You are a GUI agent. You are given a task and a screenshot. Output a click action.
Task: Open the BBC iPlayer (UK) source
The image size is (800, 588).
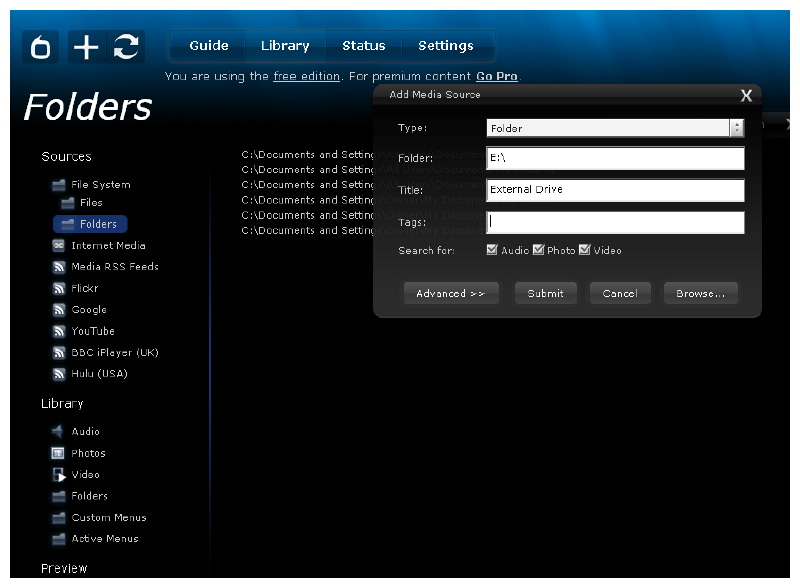click(x=114, y=352)
